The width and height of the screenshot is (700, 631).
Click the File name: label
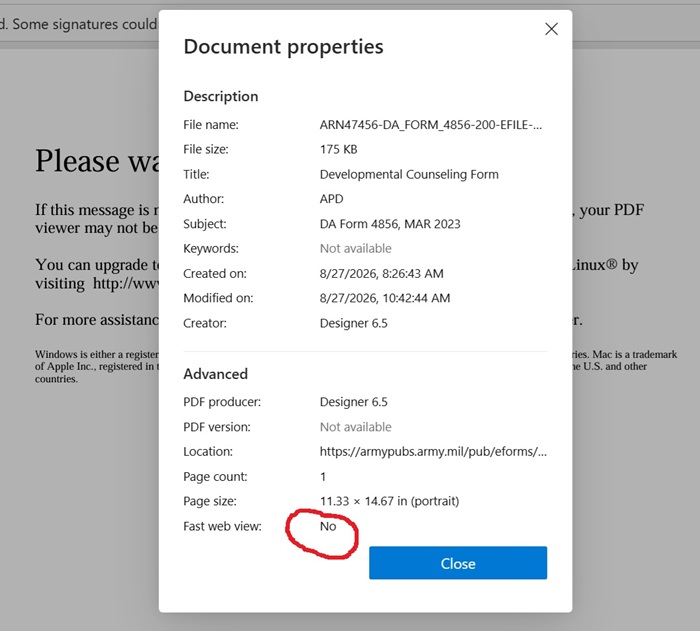pyautogui.click(x=211, y=125)
